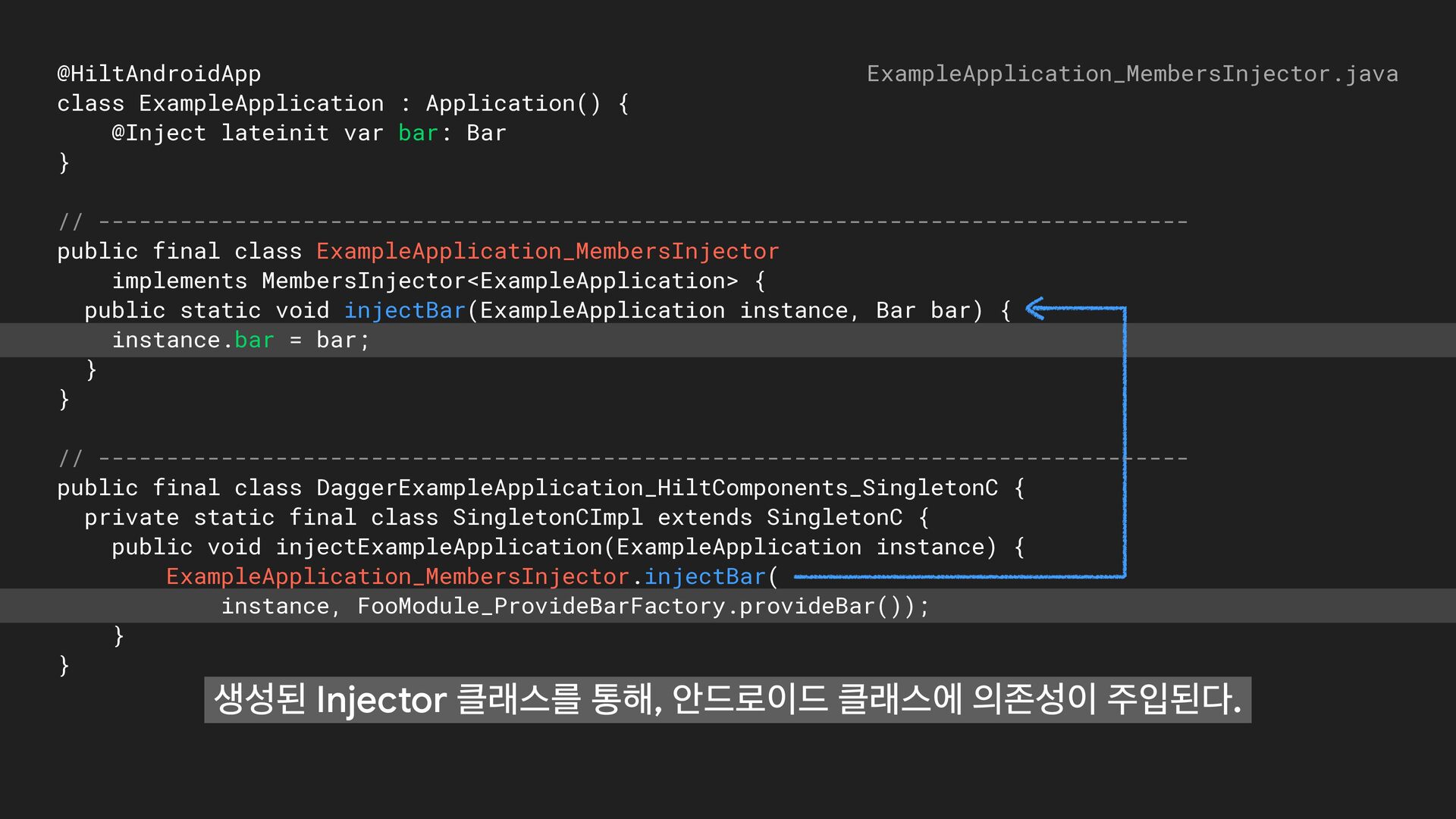This screenshot has width=1456, height=819.
Task: Click the vertical blue connector line on the right
Action: click(x=1124, y=440)
